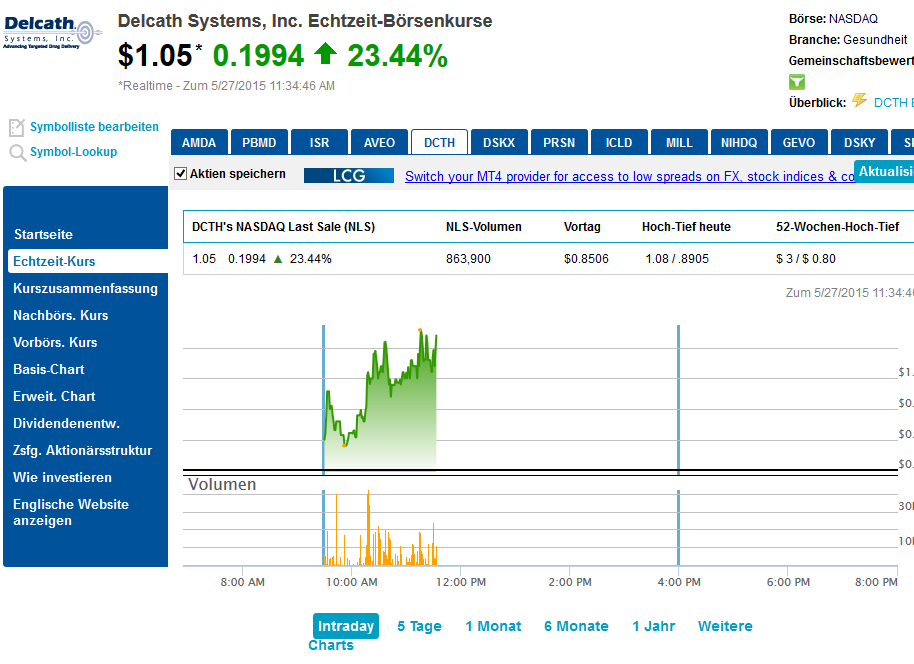Expand Weitere Charts options

pyautogui.click(x=725, y=626)
